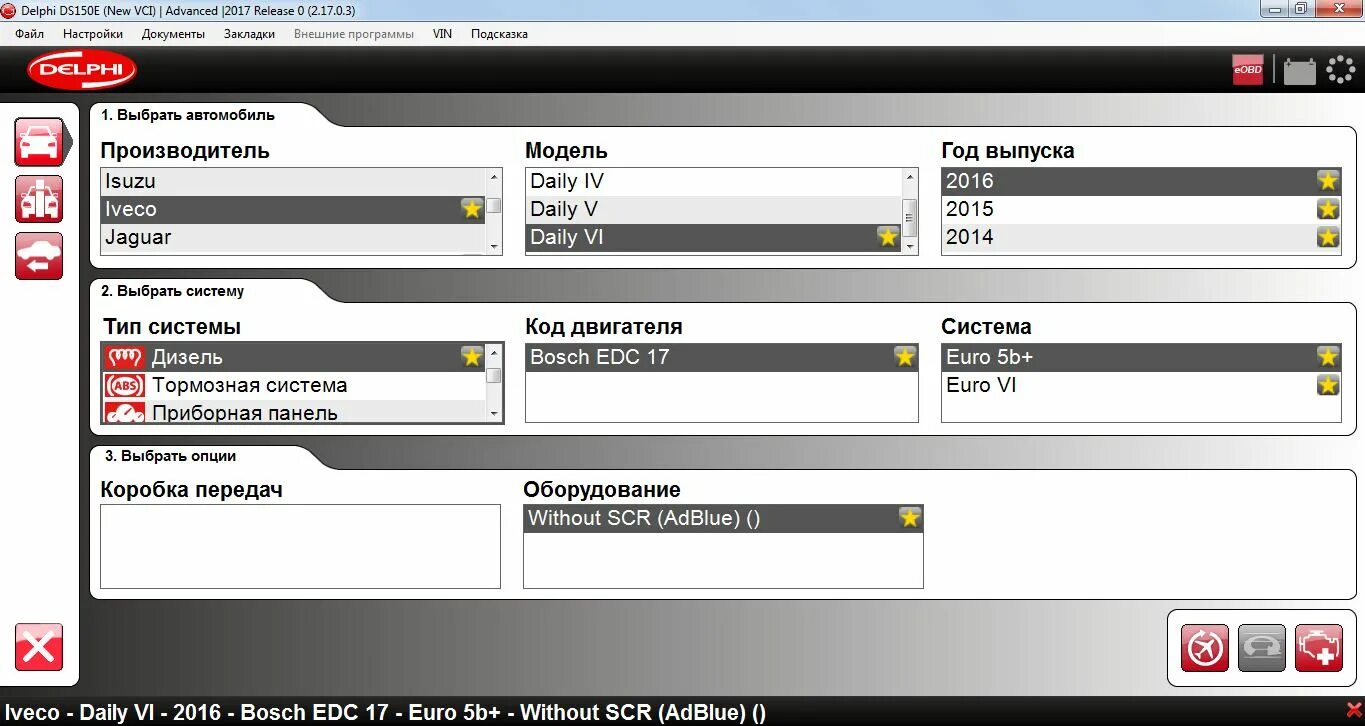Screen dimensions: 1365x726
Task: Close the panel with red X sidebar button
Action: (39, 647)
